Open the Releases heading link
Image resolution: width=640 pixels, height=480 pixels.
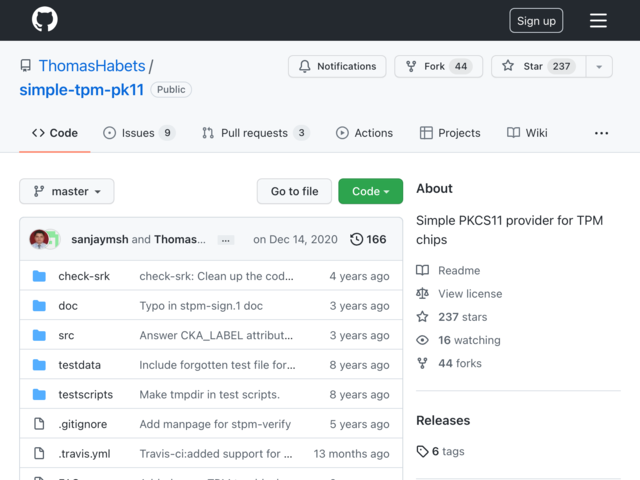click(443, 420)
